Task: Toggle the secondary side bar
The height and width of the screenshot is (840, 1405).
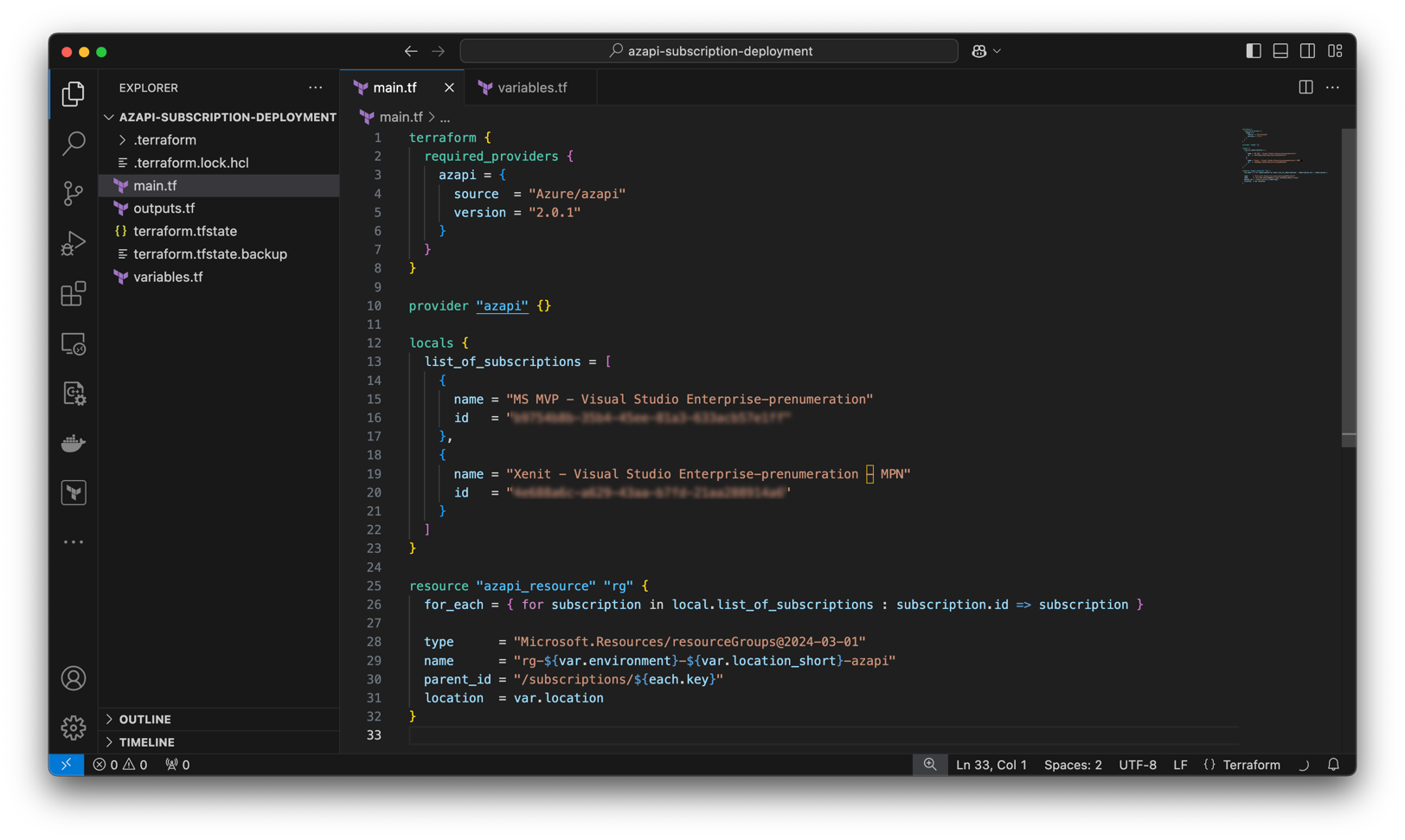Action: [1307, 51]
